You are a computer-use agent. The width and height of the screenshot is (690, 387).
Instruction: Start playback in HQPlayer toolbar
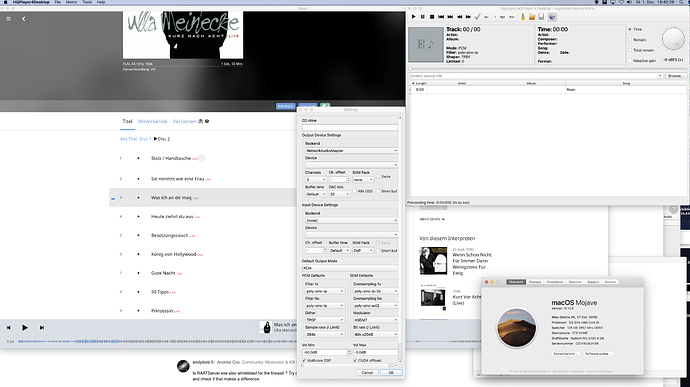click(x=413, y=17)
